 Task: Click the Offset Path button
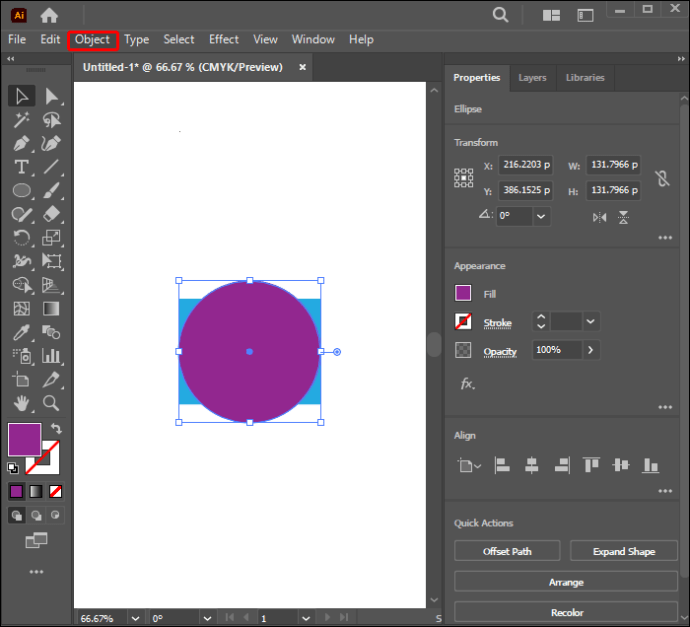pos(507,551)
